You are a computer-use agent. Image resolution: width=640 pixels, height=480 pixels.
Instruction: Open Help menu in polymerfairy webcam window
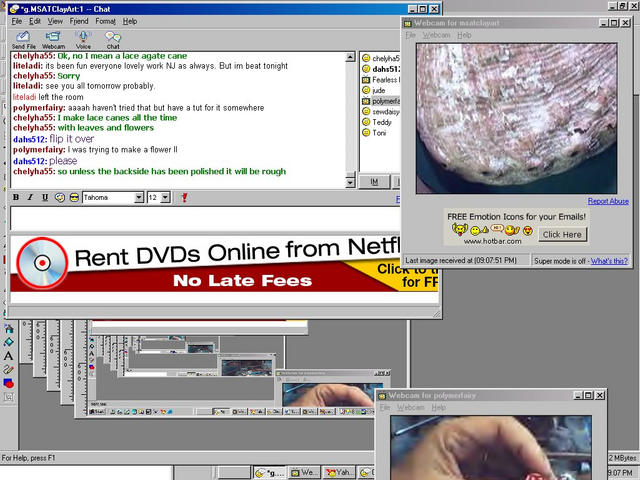[x=439, y=407]
